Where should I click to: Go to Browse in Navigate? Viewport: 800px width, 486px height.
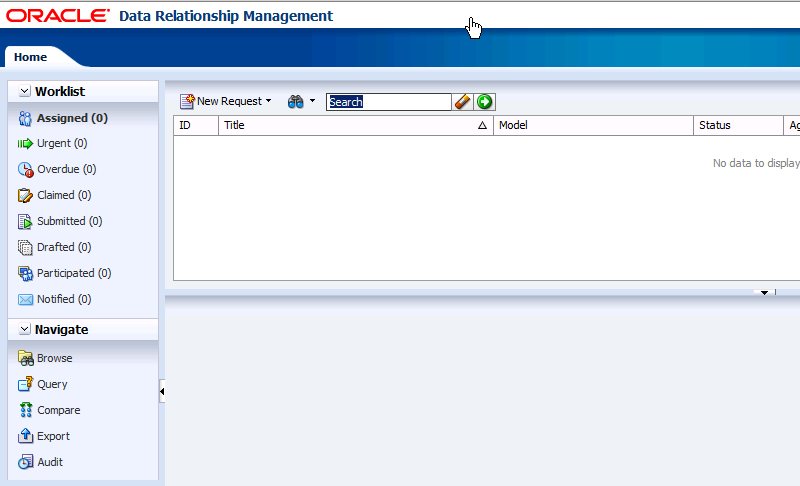point(55,359)
